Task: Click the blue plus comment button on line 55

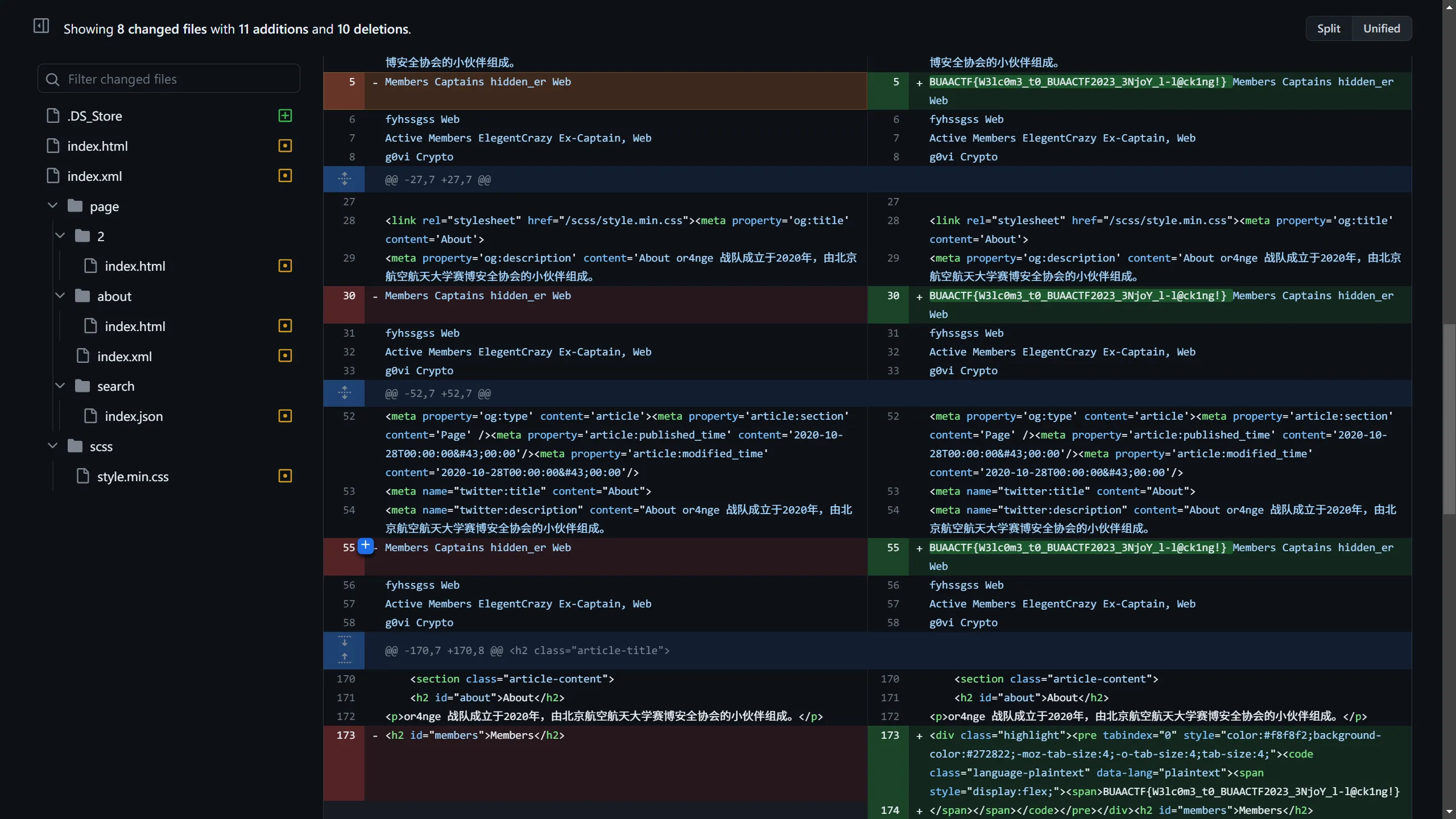Action: pyautogui.click(x=366, y=546)
